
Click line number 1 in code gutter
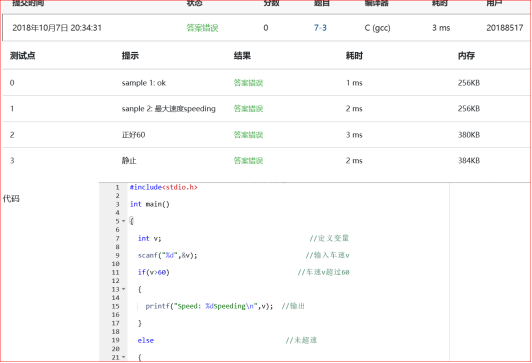(x=117, y=187)
